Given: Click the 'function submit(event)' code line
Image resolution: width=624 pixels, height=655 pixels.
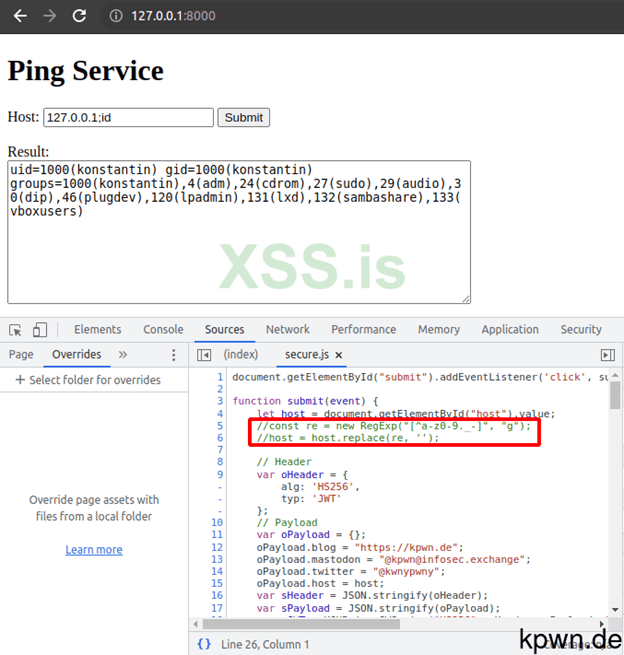Looking at the screenshot, I should click(305, 401).
